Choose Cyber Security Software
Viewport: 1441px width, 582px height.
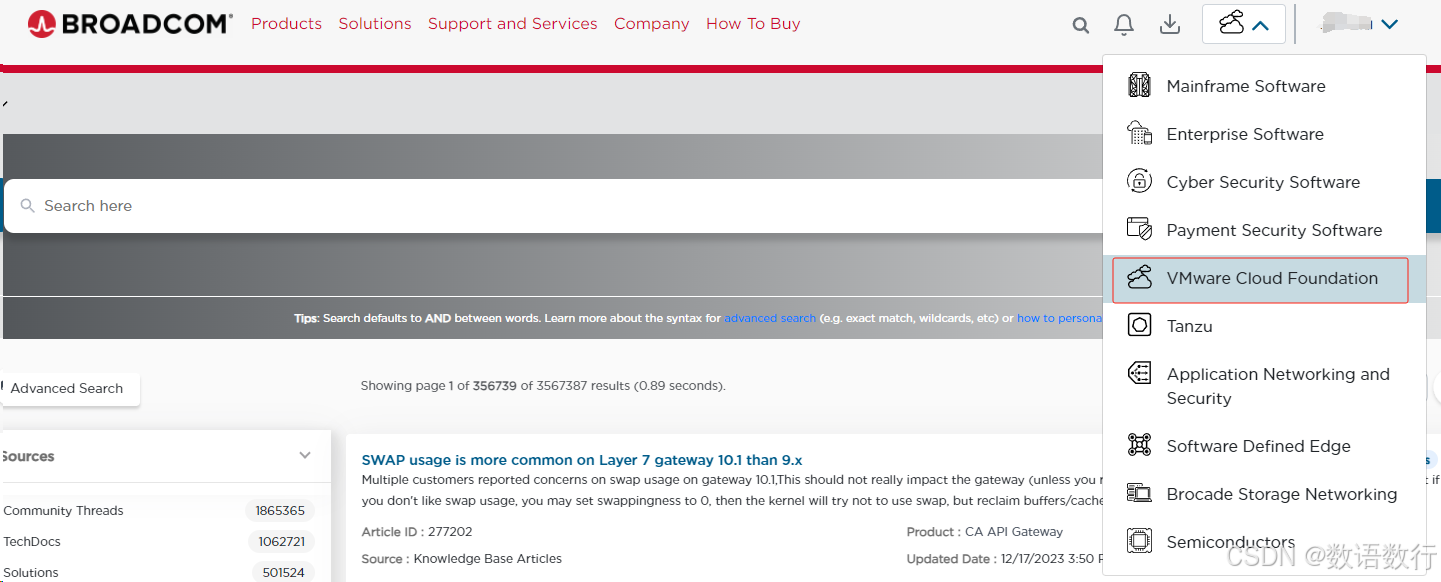click(x=1264, y=182)
